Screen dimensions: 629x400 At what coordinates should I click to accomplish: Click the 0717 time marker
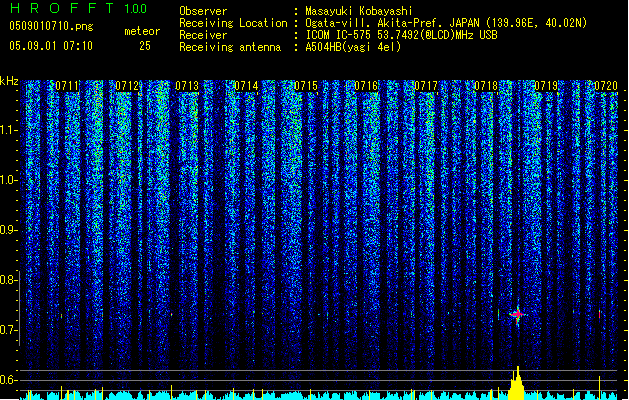click(426, 86)
